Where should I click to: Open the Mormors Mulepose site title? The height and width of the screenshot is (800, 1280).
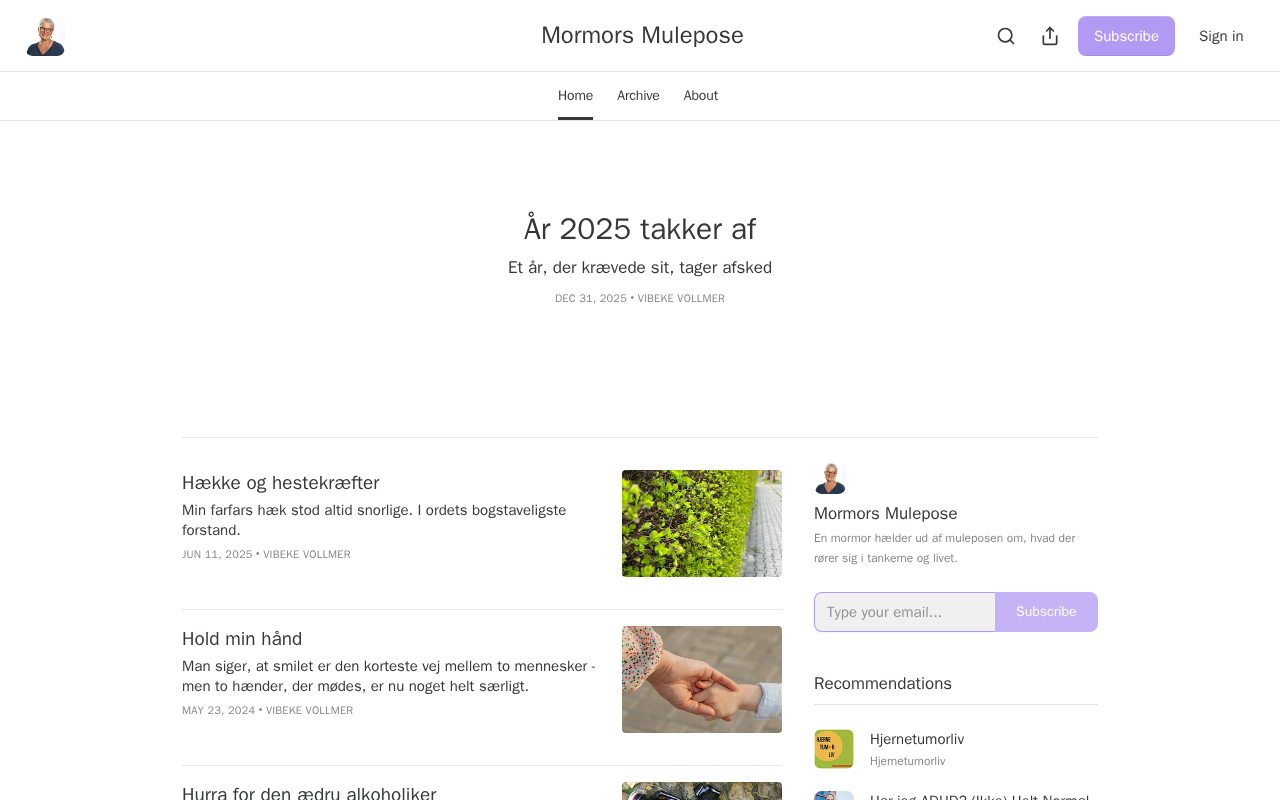tap(642, 36)
